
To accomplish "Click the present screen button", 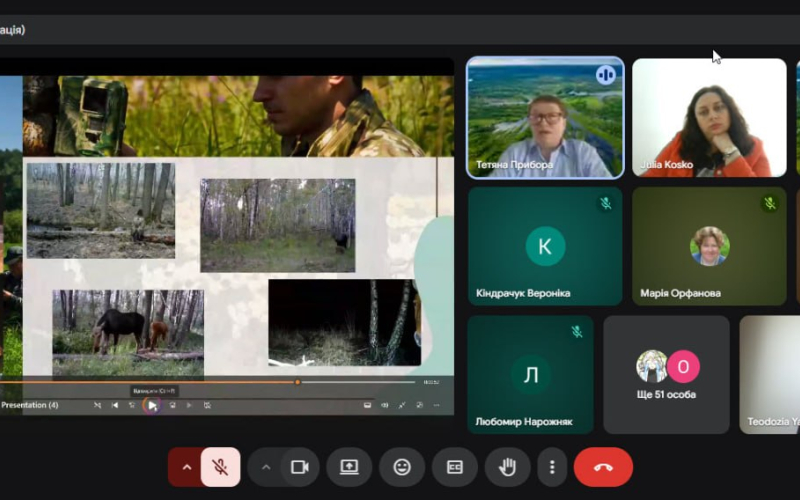I will pos(349,467).
